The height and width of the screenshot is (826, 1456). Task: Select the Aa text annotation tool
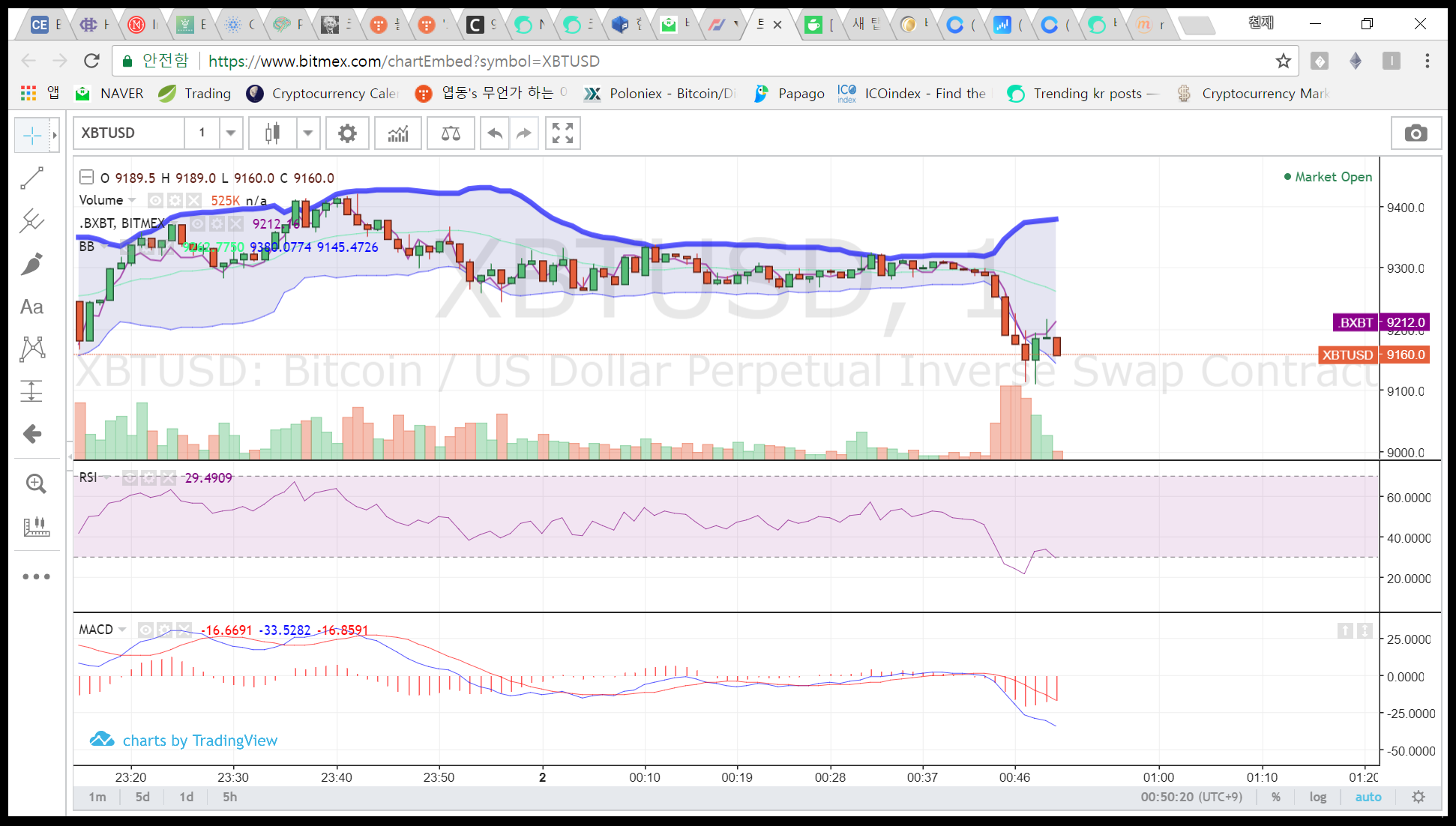click(32, 307)
